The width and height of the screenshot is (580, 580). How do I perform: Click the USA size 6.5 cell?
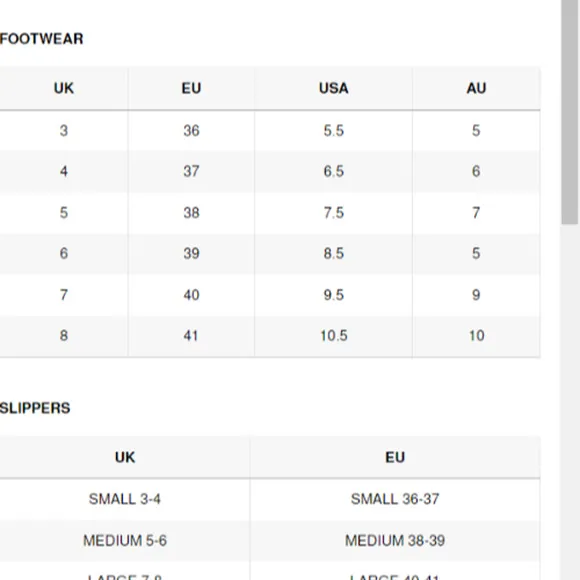pos(334,171)
